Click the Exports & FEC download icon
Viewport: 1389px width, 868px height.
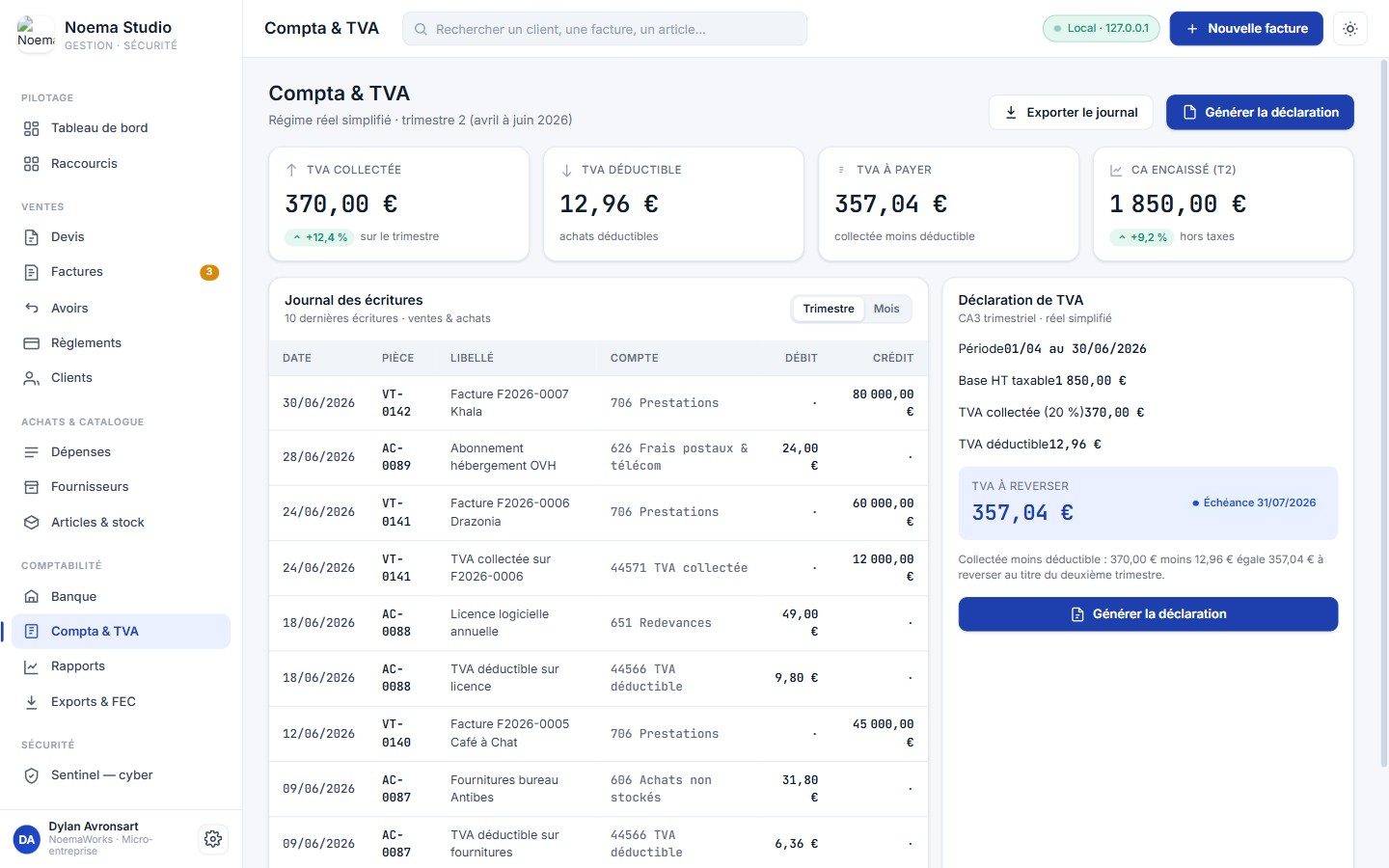point(32,702)
